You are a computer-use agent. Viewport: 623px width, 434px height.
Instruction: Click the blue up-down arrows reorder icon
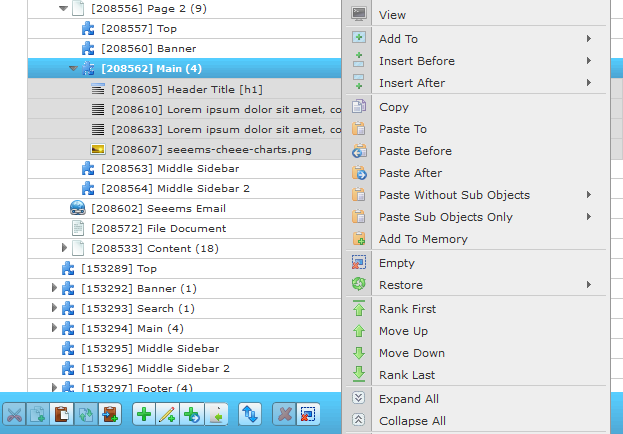[250, 415]
